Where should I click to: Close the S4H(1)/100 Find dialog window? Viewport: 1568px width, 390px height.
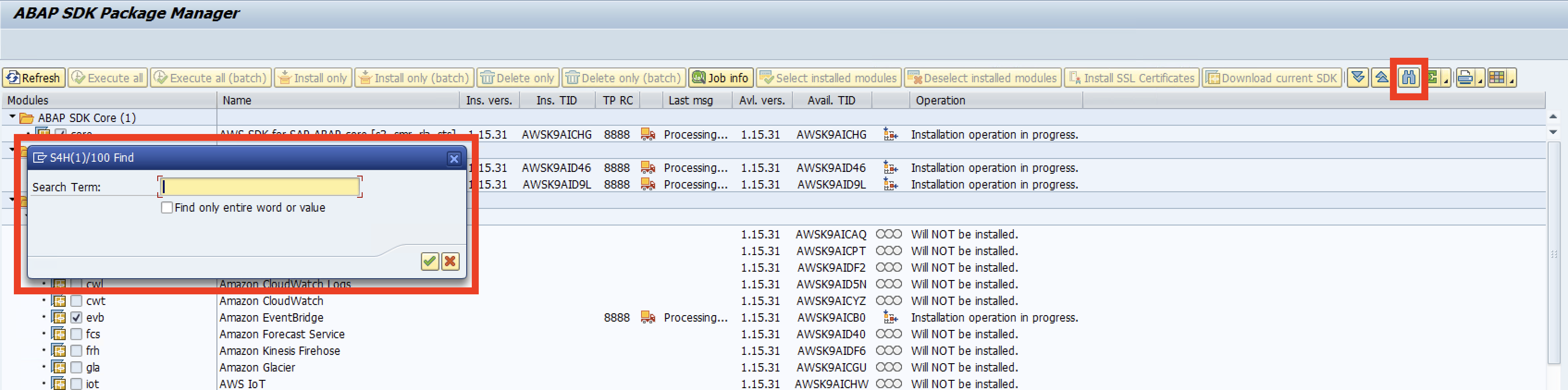click(x=453, y=159)
